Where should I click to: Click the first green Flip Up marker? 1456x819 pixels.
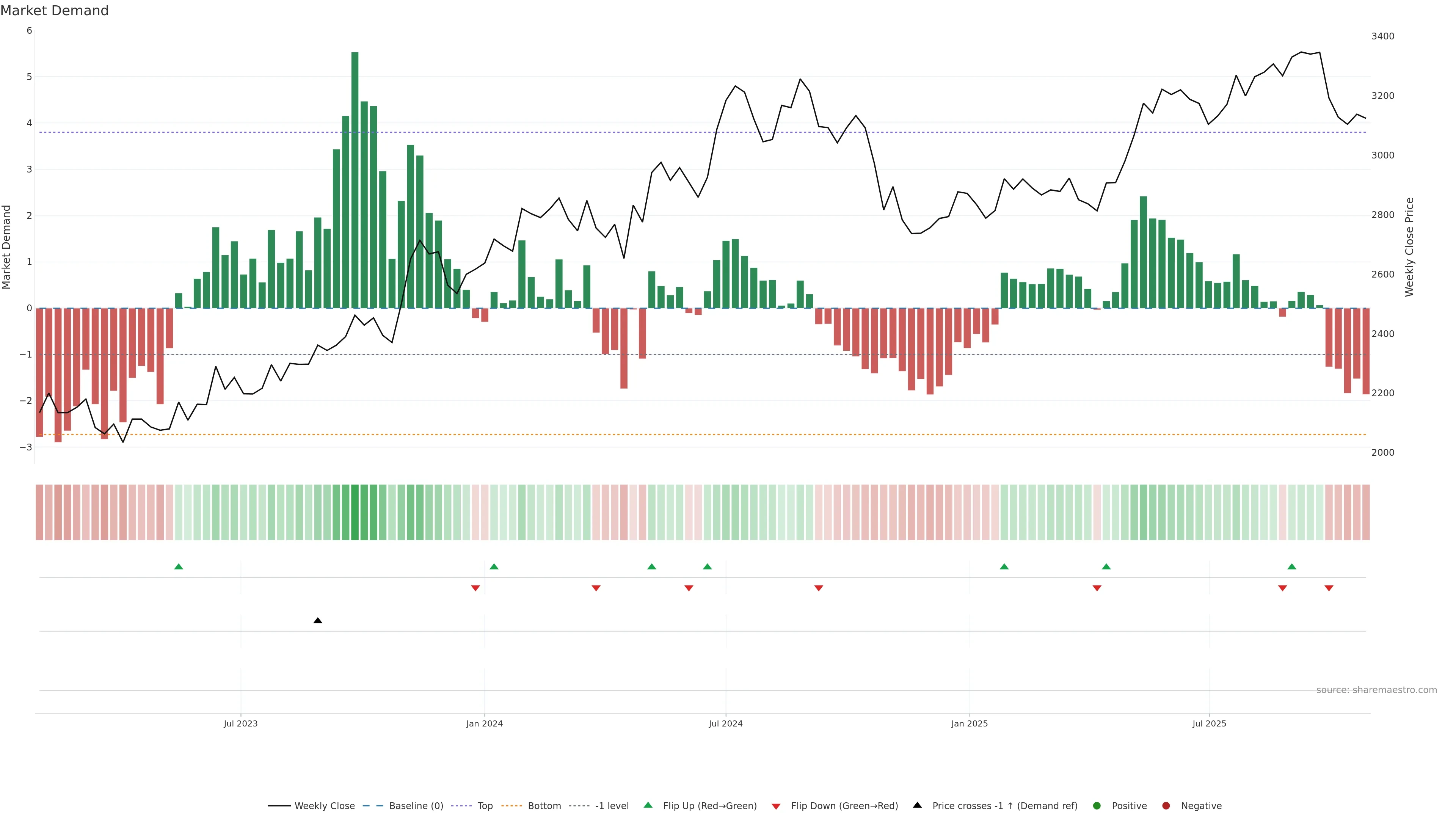(179, 566)
